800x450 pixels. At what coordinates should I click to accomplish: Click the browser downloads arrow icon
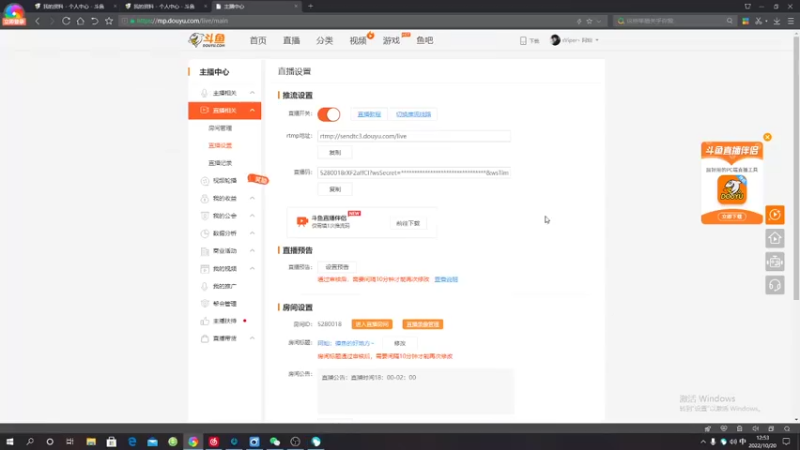click(x=777, y=21)
